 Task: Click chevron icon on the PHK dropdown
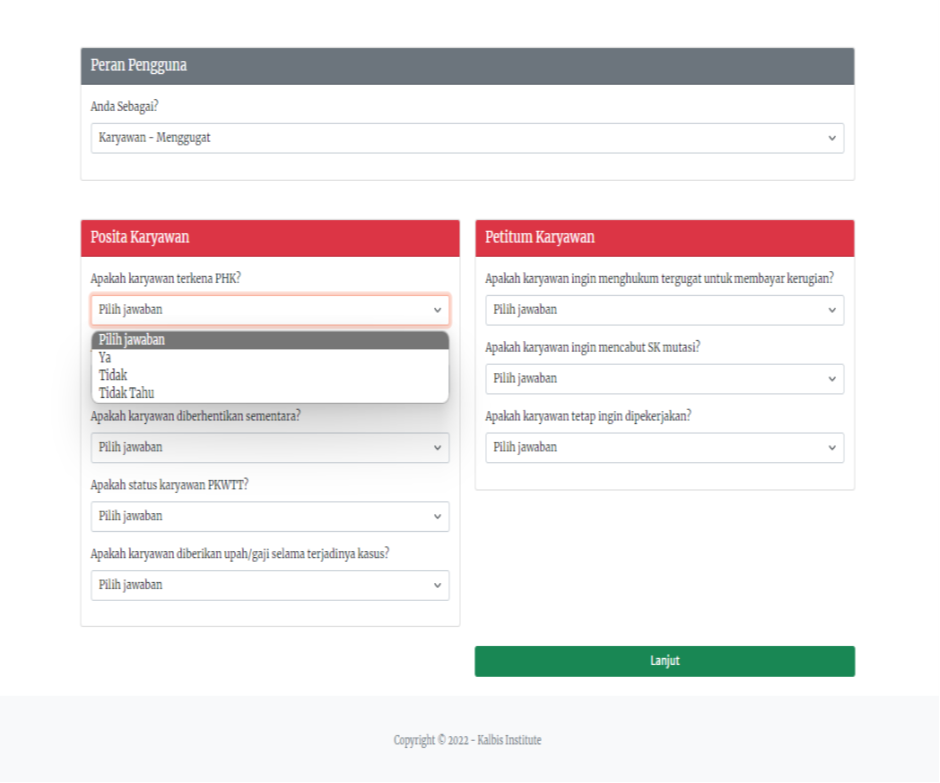[x=437, y=310]
